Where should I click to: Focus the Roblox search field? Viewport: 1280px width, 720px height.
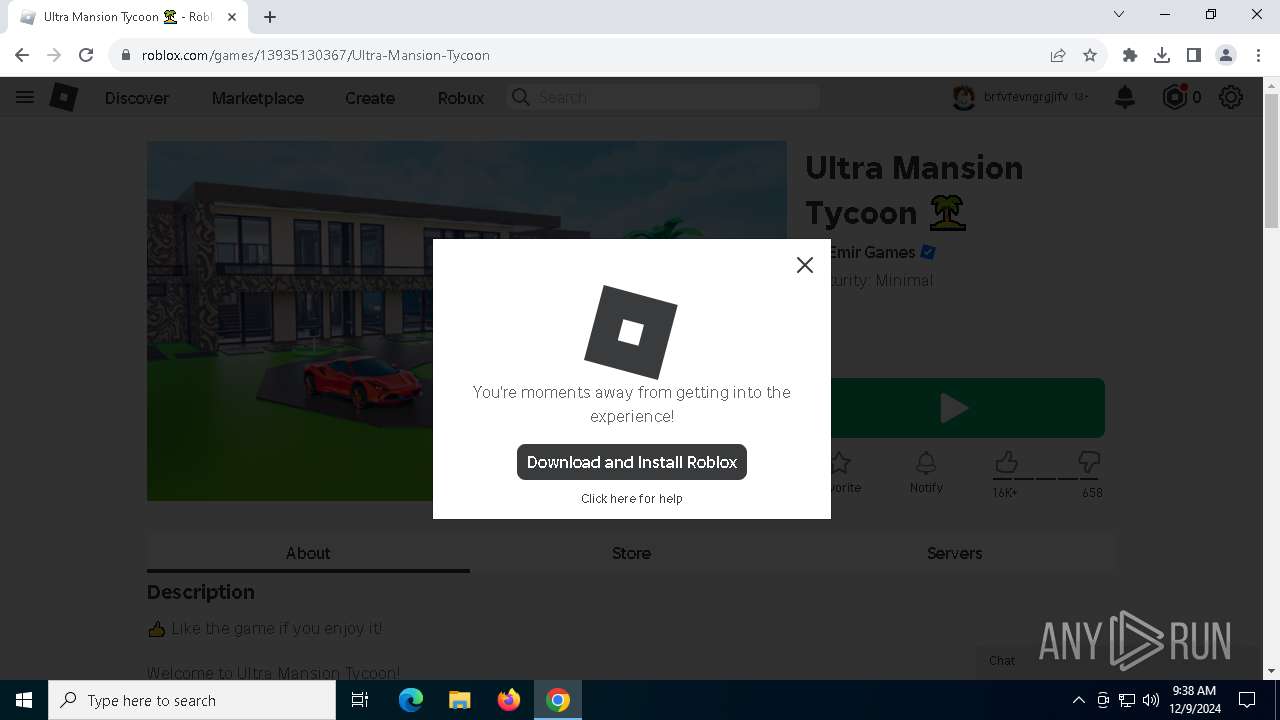tap(664, 97)
